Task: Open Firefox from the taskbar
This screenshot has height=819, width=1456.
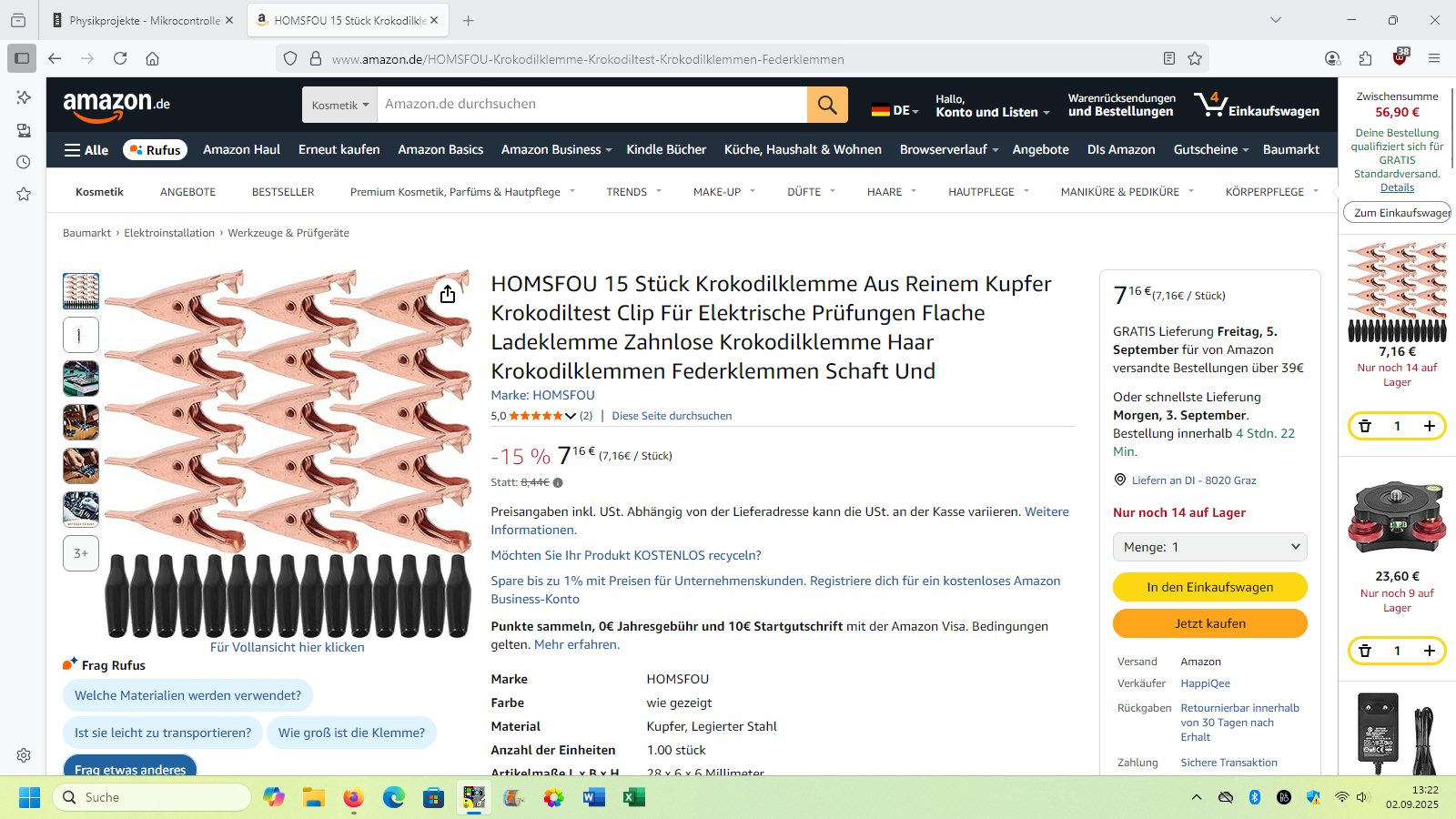Action: pyautogui.click(x=353, y=798)
